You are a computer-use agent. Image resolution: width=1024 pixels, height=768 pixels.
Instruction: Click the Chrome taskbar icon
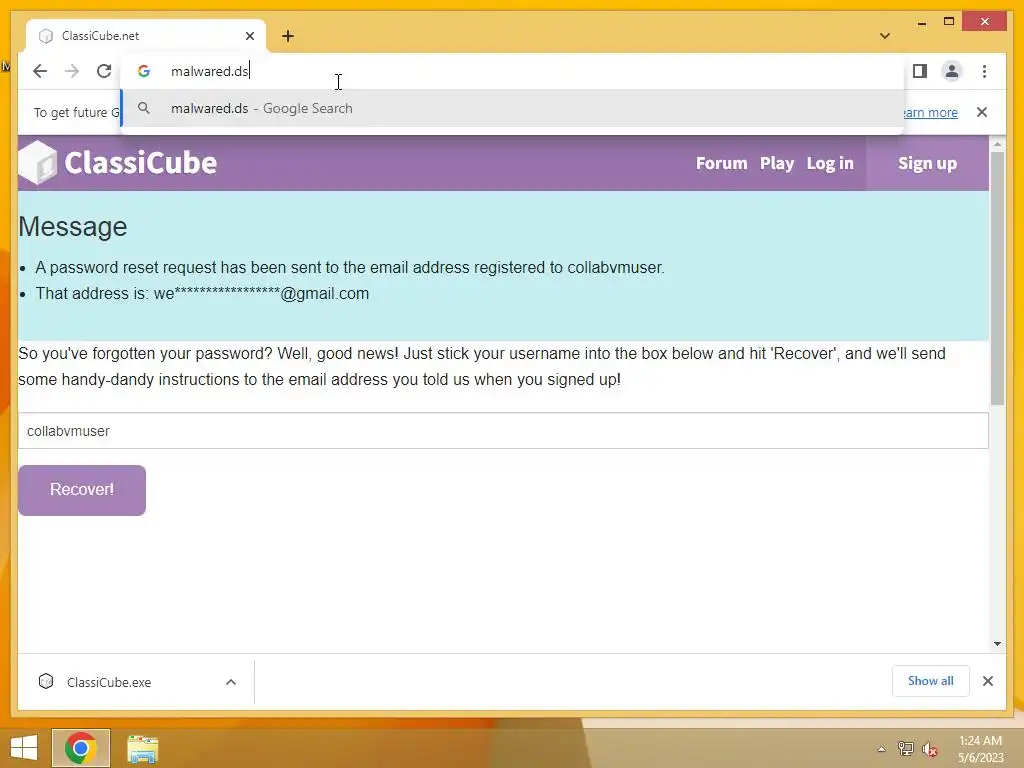[x=81, y=748]
